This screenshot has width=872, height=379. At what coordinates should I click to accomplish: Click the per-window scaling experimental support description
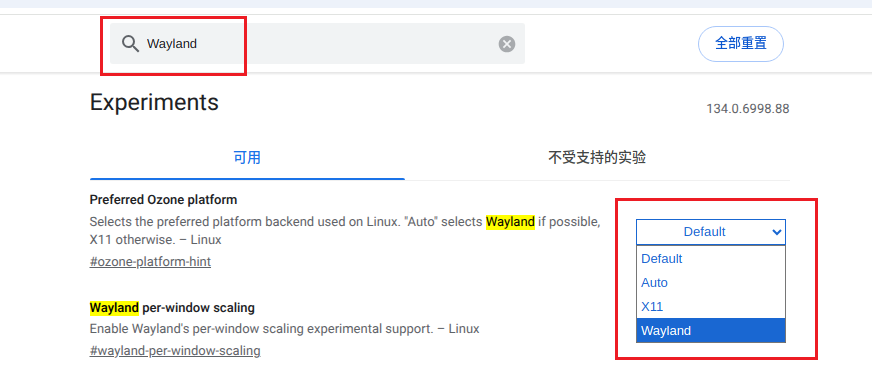point(284,329)
